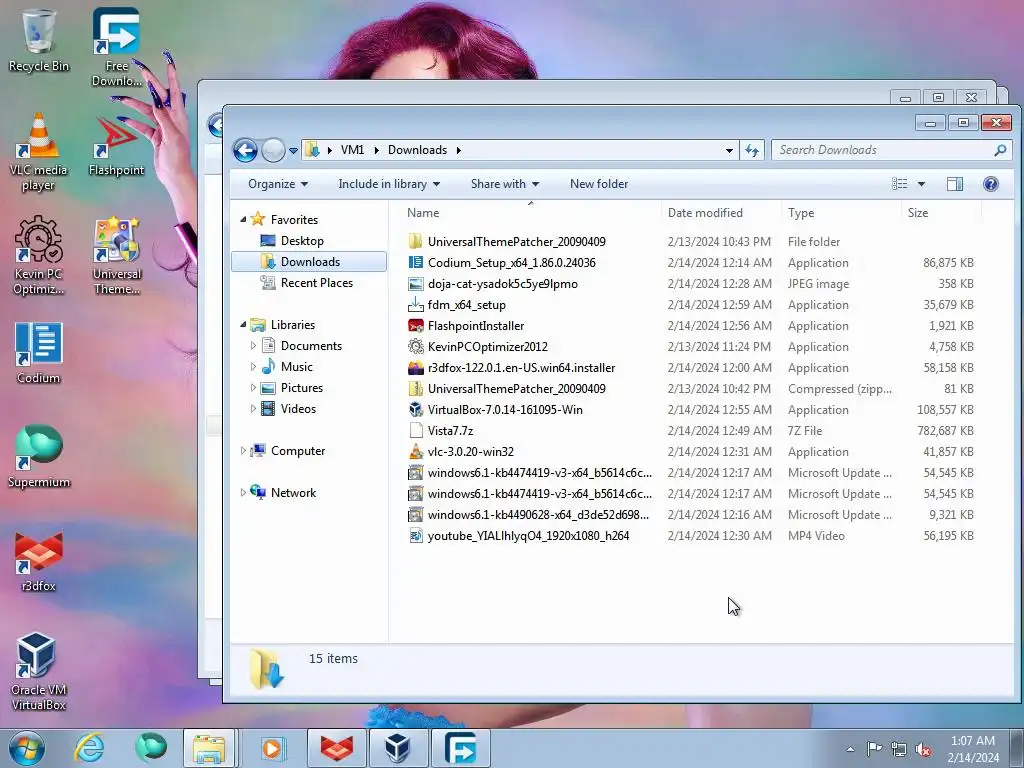Open Supermium browser from taskbar
The height and width of the screenshot is (768, 1024).
pos(151,748)
